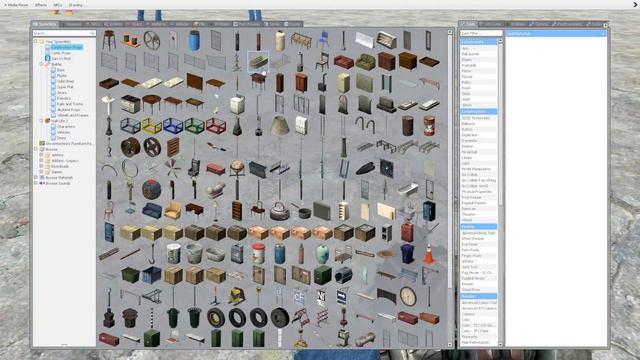Spawn the green couch prop
This screenshot has width=640, height=360.
click(365, 62)
